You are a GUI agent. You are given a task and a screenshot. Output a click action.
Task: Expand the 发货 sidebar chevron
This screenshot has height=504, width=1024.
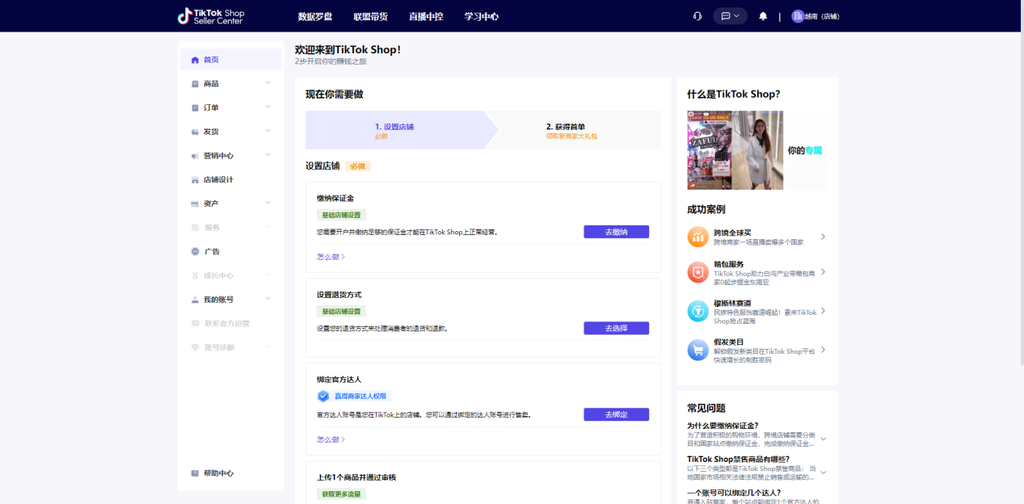(x=268, y=131)
